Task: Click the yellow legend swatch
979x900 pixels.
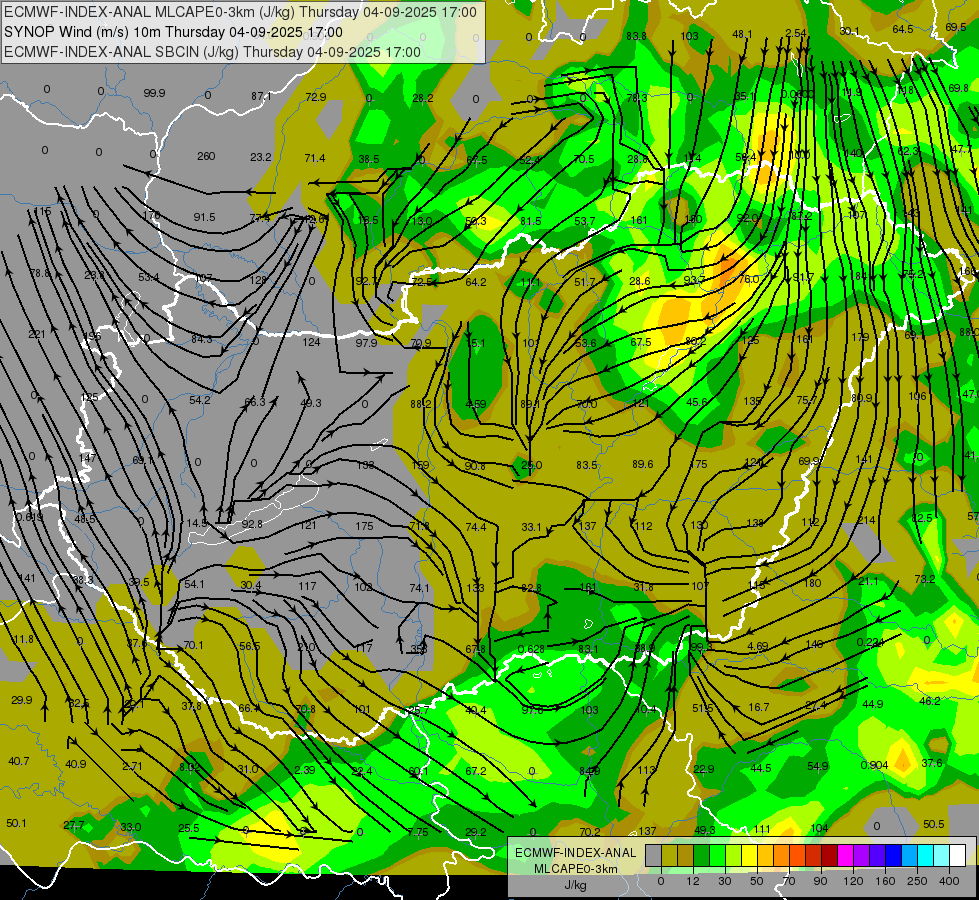Action: (x=749, y=855)
